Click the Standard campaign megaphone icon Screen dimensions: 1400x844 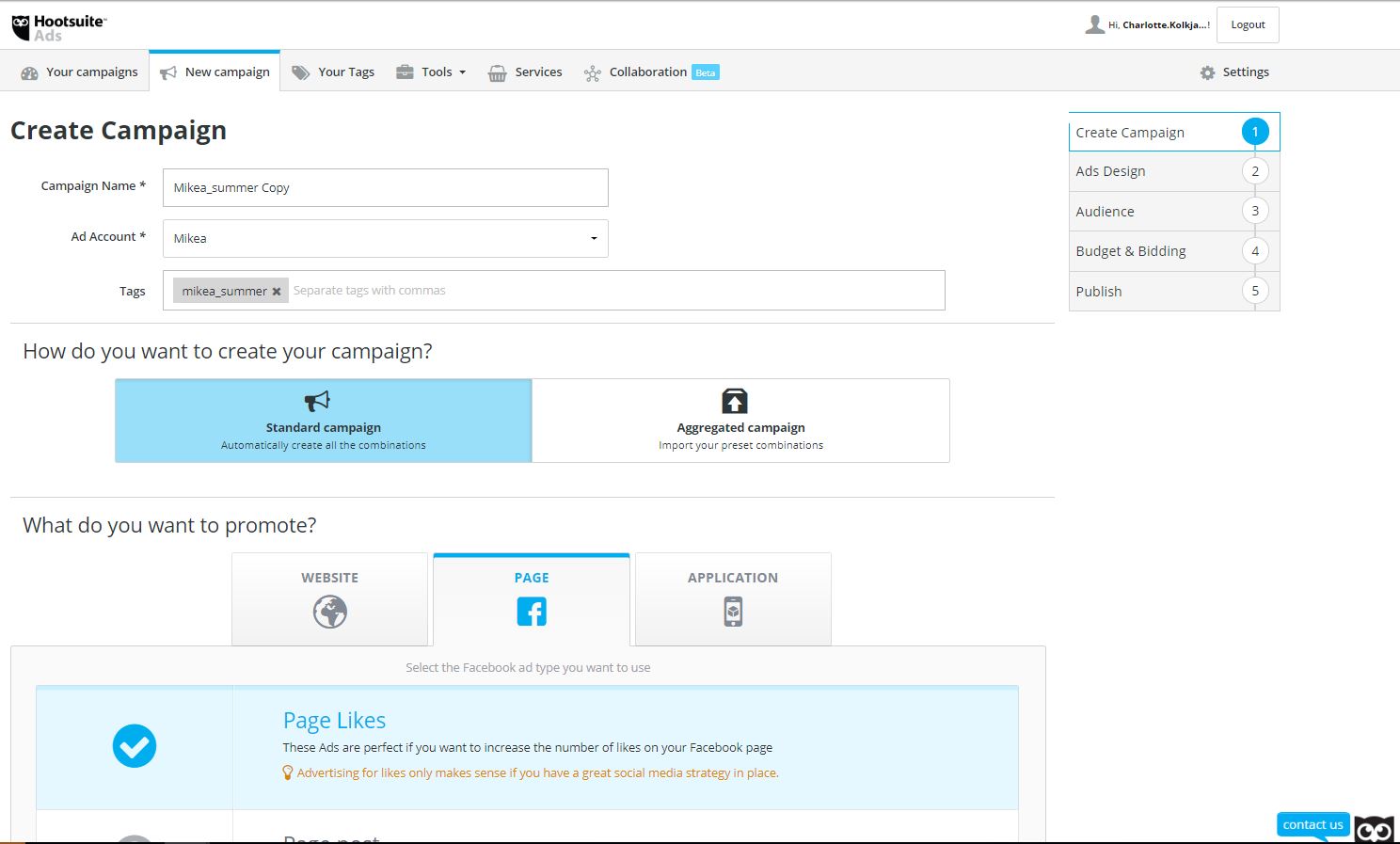point(318,401)
